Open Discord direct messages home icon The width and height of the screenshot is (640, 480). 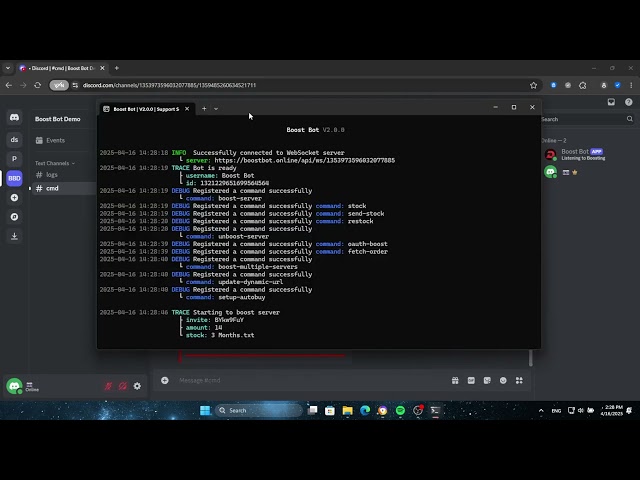click(14, 118)
